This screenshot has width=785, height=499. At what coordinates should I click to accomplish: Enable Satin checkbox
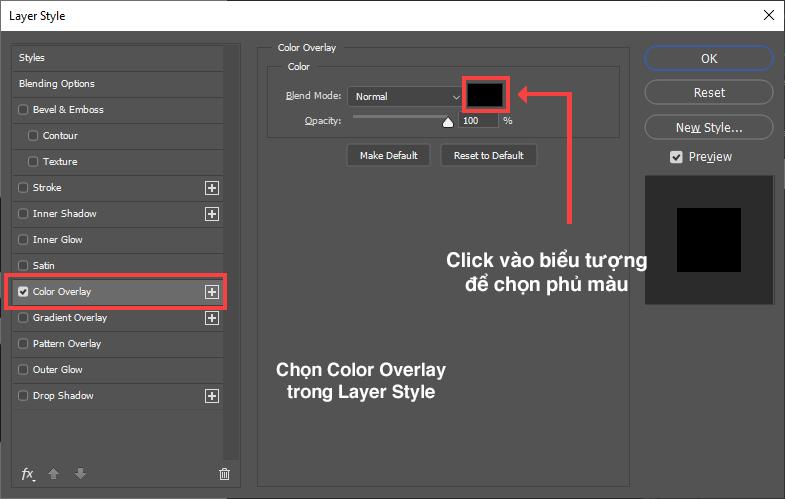point(23,265)
